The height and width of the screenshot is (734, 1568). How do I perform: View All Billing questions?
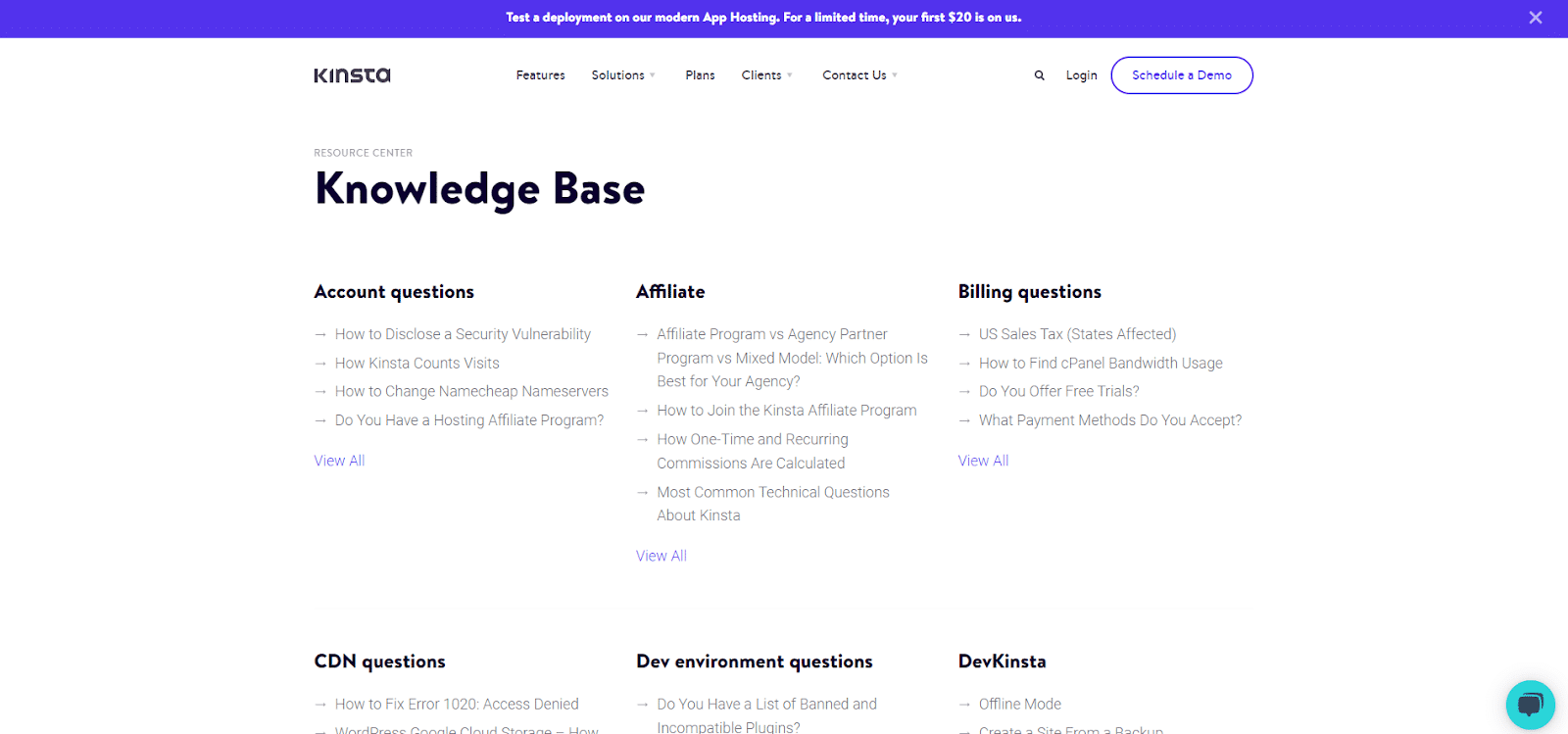click(x=983, y=461)
